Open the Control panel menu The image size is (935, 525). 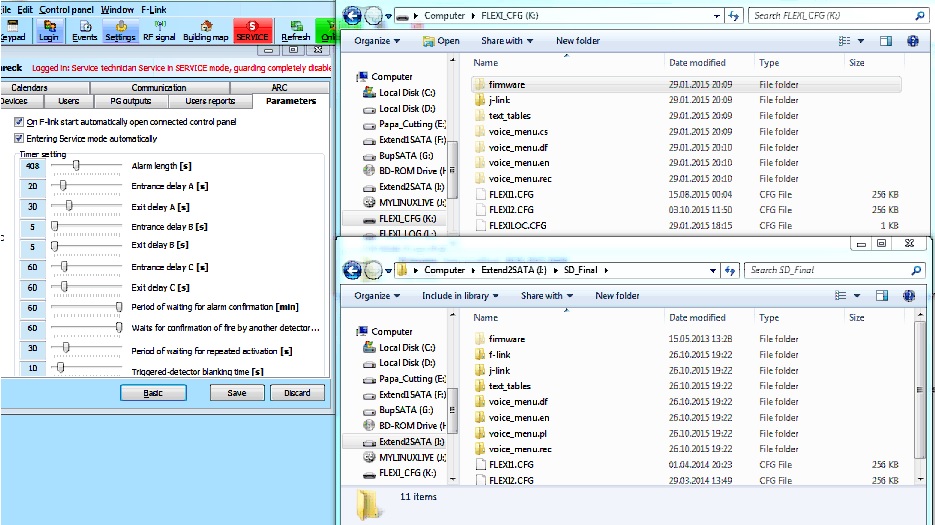(x=67, y=9)
